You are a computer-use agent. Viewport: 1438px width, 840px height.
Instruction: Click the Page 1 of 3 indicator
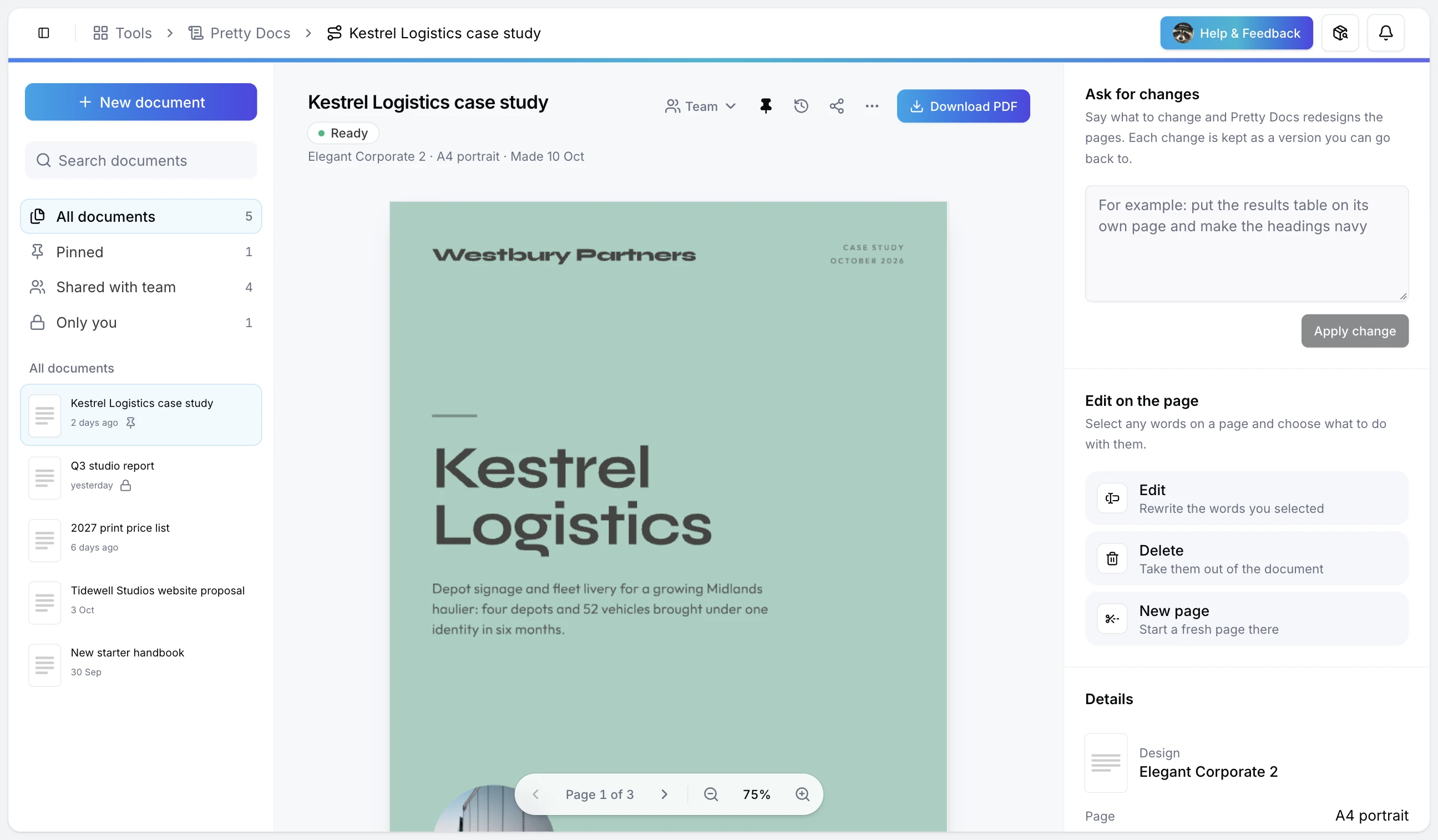pos(599,795)
